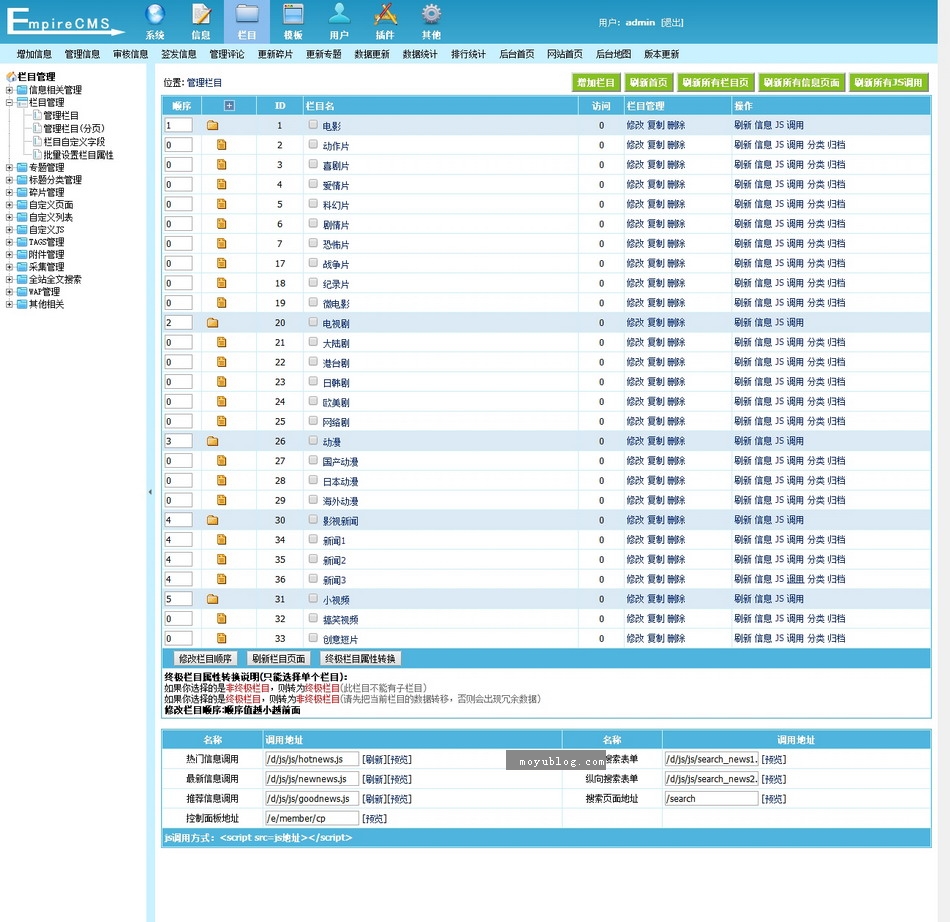Tick the checkbox beside 电视剧
The width and height of the screenshot is (950, 922).
click(313, 322)
